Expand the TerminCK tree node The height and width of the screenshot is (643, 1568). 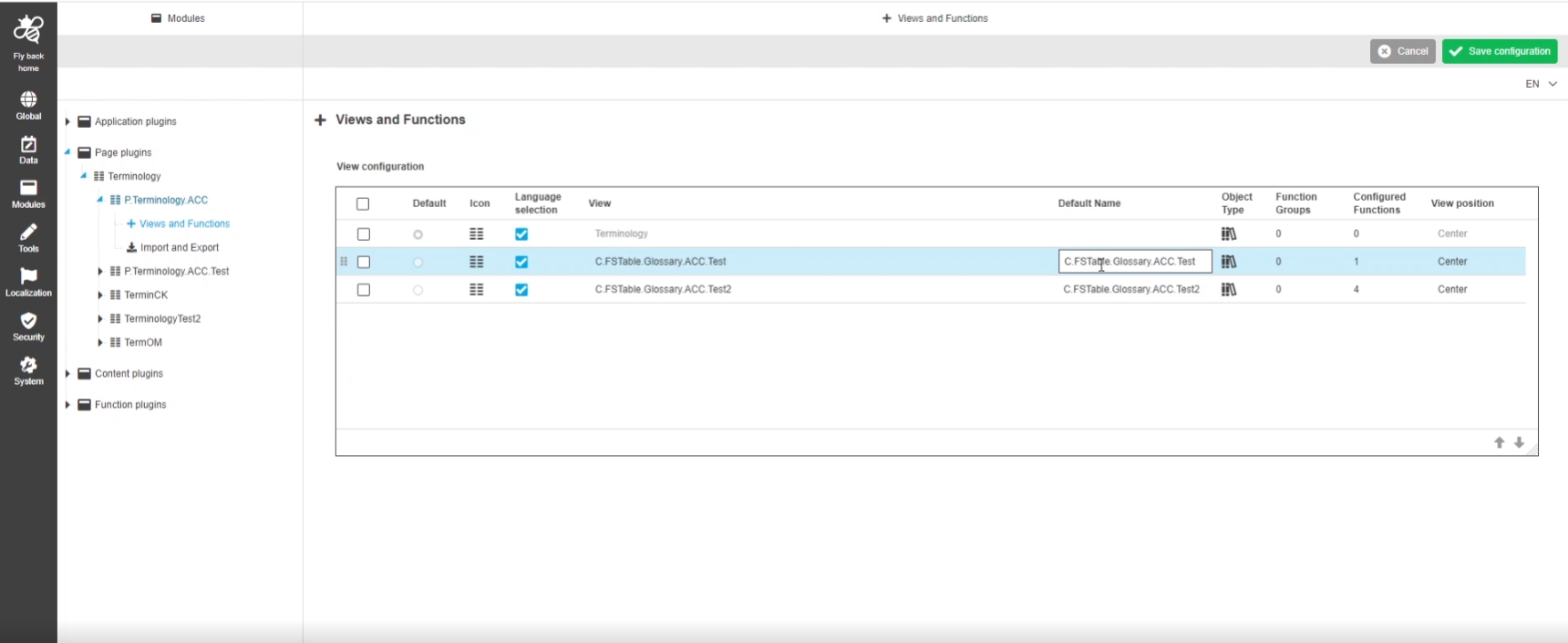coord(100,295)
